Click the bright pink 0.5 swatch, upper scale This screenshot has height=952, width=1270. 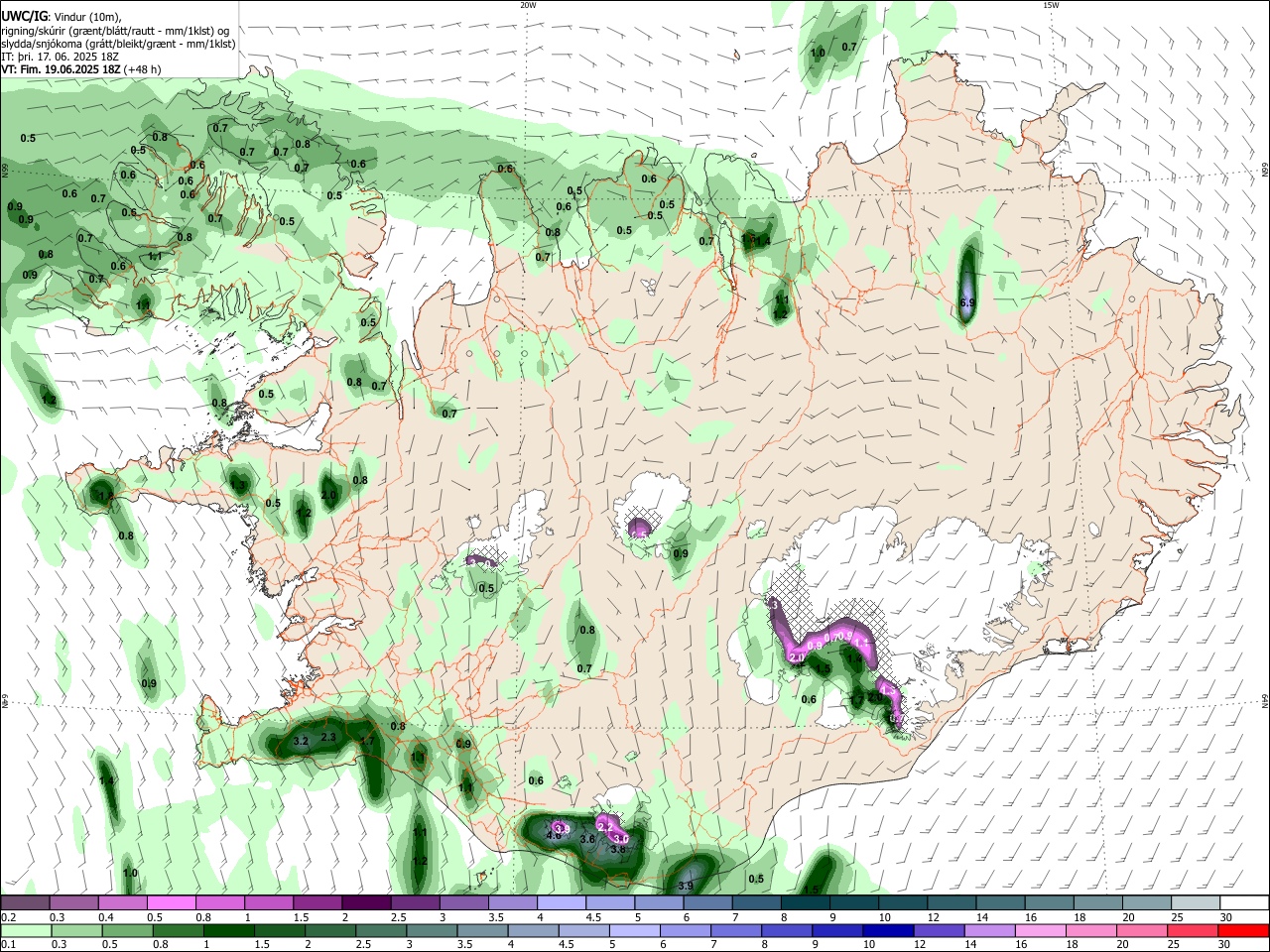tap(171, 902)
